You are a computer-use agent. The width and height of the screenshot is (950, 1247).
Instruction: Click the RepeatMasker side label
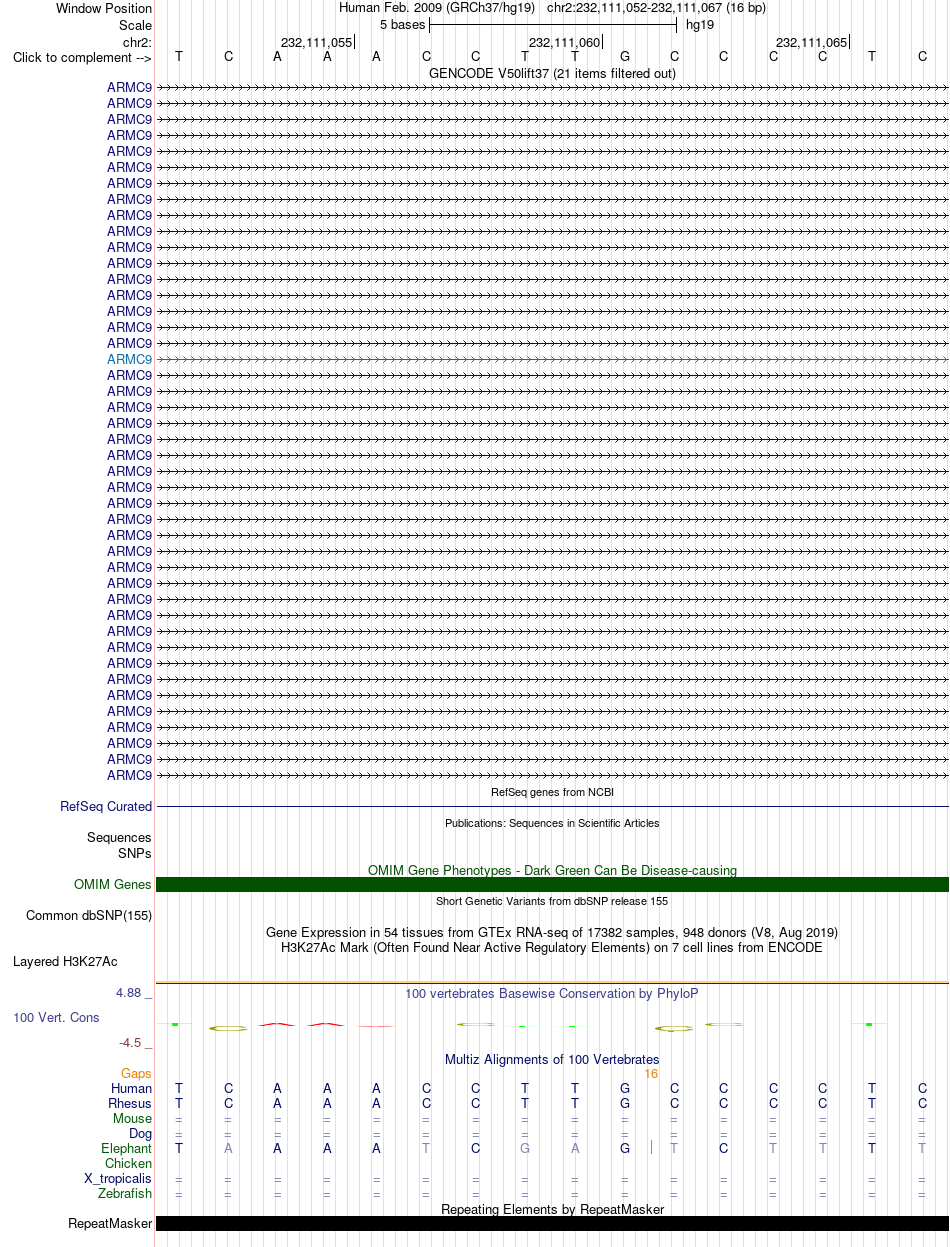(110, 1223)
